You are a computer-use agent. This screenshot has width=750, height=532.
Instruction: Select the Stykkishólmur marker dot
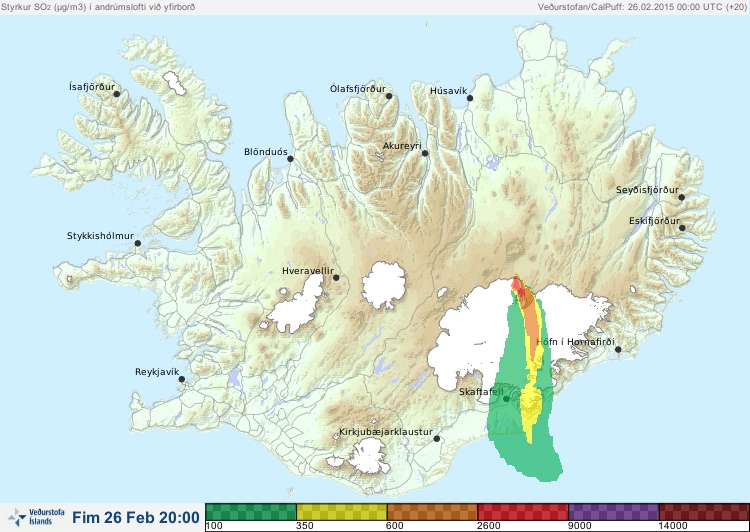click(x=138, y=244)
